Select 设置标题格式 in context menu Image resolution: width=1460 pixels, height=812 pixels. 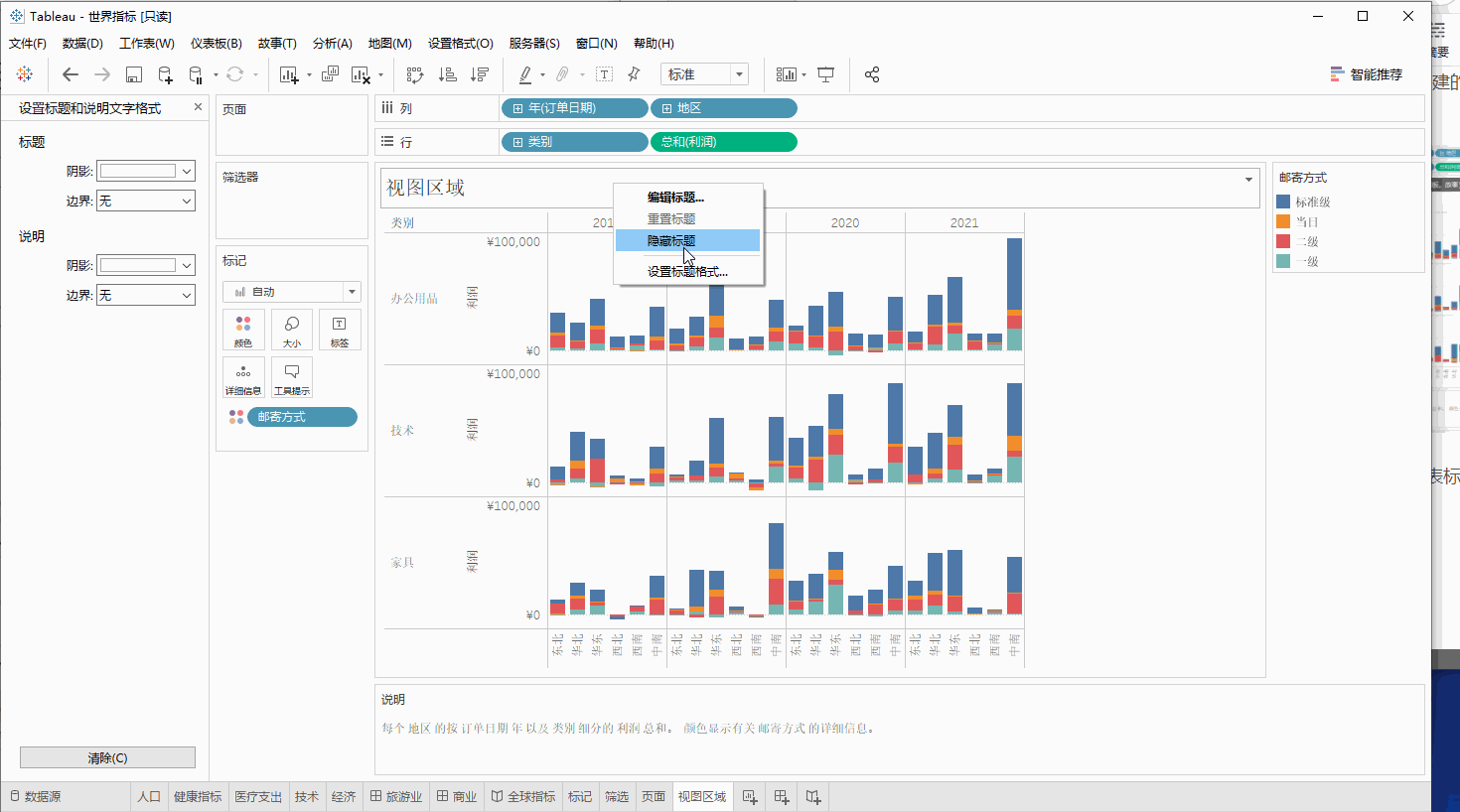tap(687, 271)
